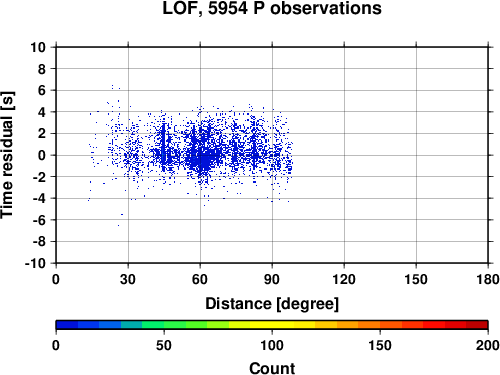Click the y-axis tick label '-8'
The width and height of the screenshot is (500, 375).
click(x=39, y=241)
